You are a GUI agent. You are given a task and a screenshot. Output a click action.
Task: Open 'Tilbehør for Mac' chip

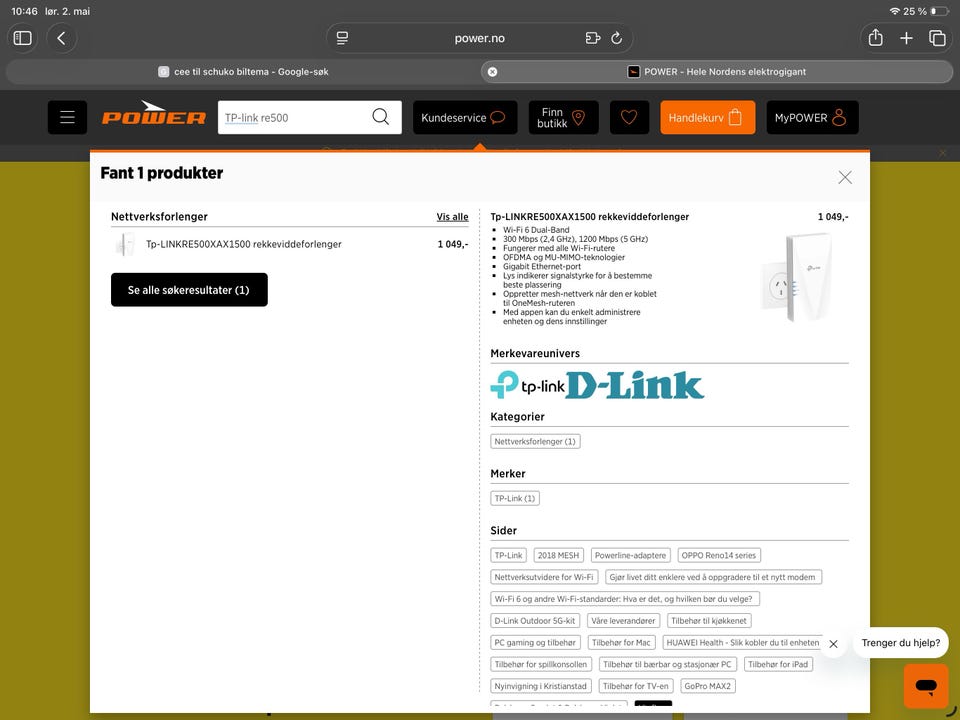coord(621,643)
